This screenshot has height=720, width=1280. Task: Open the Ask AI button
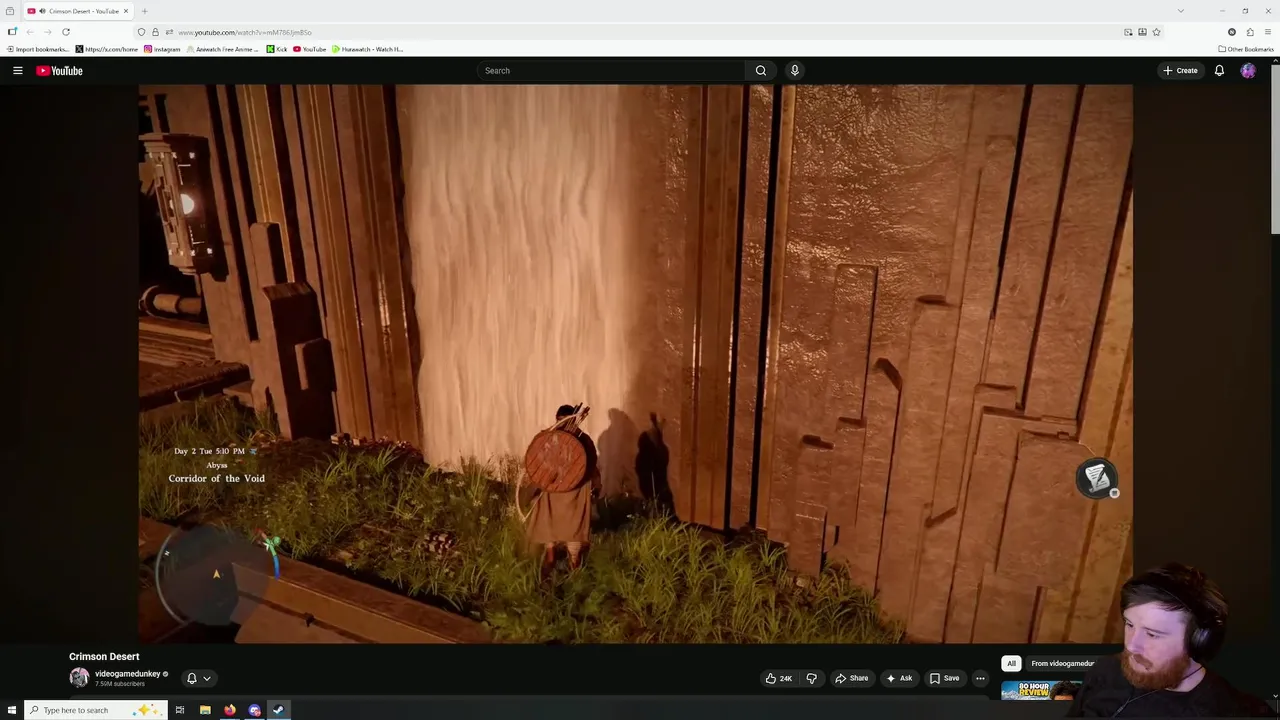(x=899, y=678)
